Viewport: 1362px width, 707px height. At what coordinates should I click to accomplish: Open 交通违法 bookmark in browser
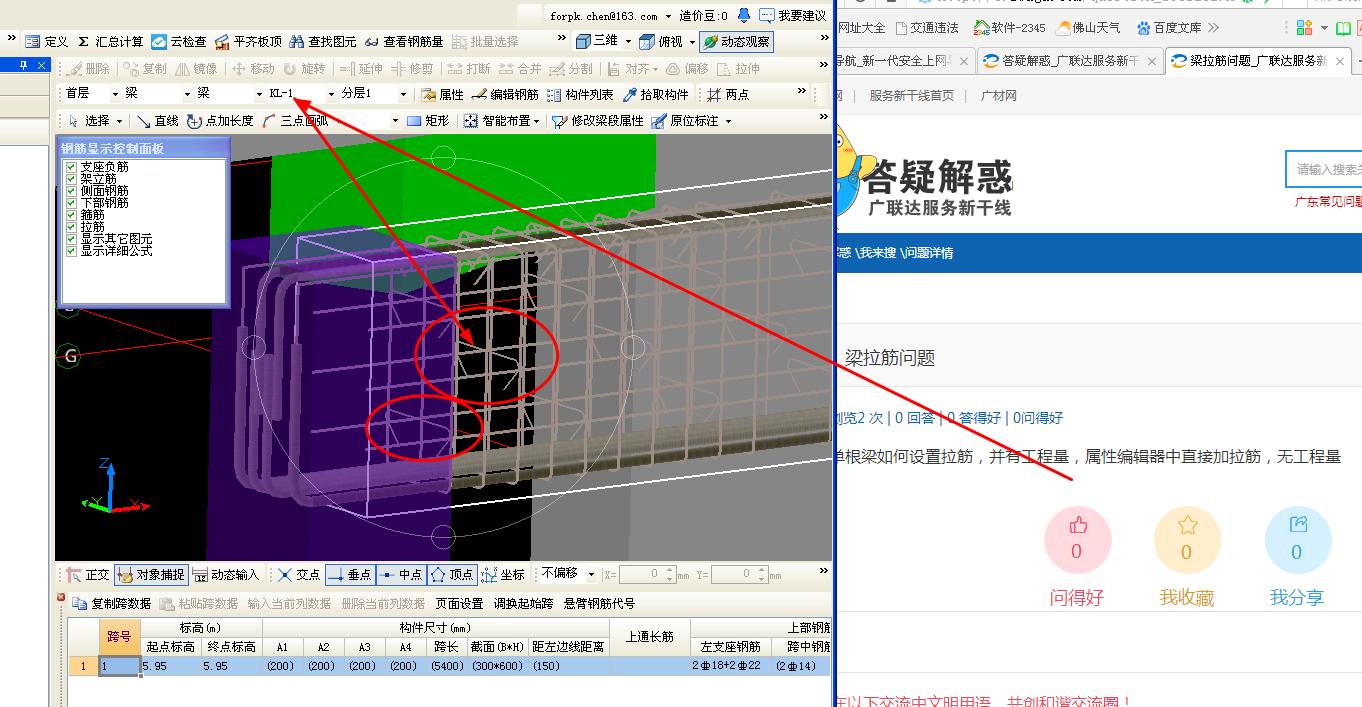click(927, 28)
